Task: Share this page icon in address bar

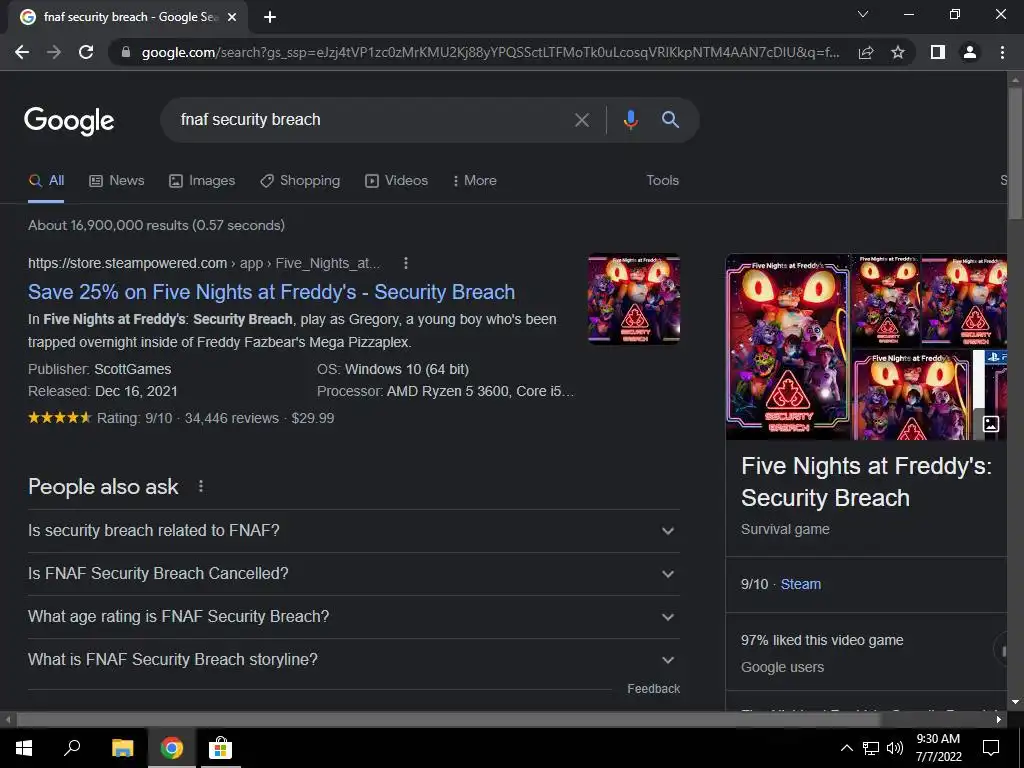Action: click(x=866, y=52)
